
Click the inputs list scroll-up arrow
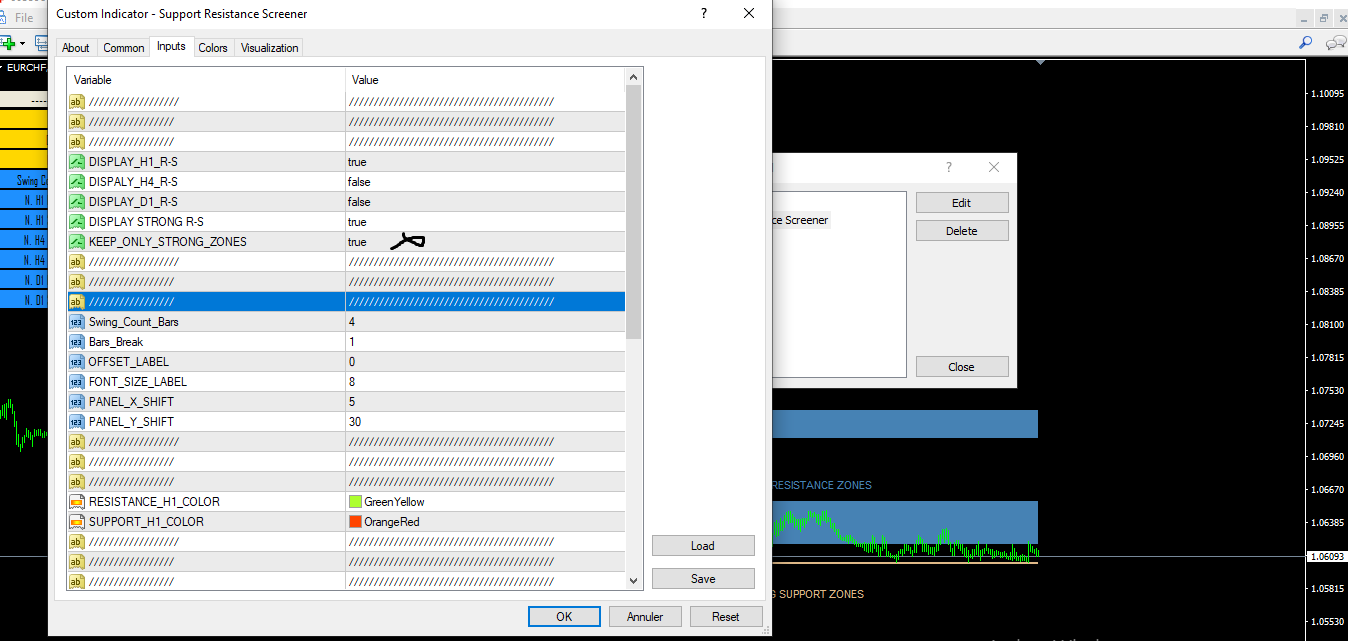634,77
